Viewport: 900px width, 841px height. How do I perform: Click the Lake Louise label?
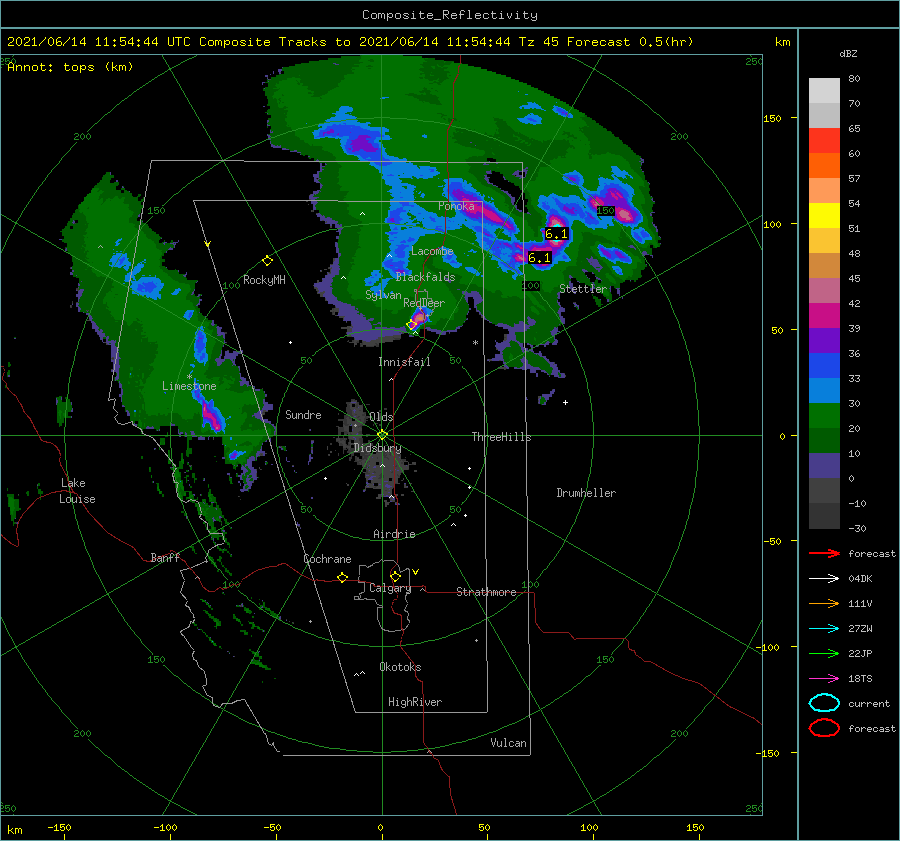point(77,491)
